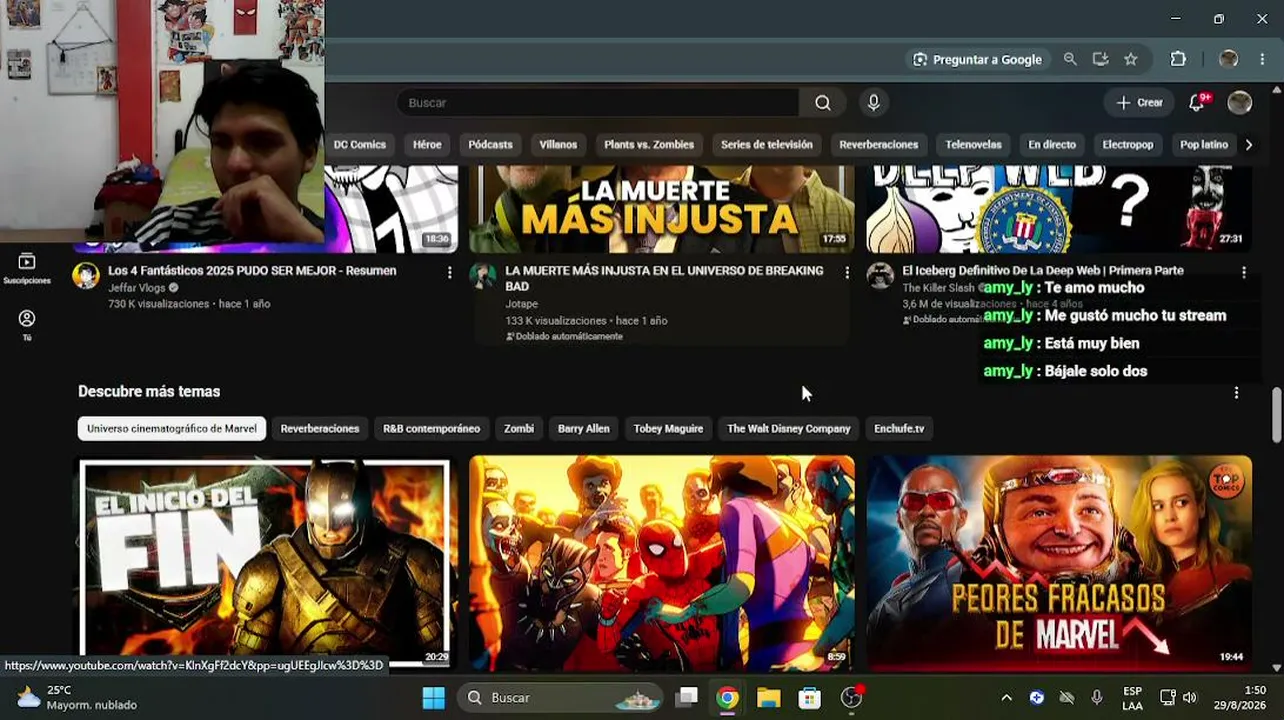Select the Zombi topic chip

519,429
